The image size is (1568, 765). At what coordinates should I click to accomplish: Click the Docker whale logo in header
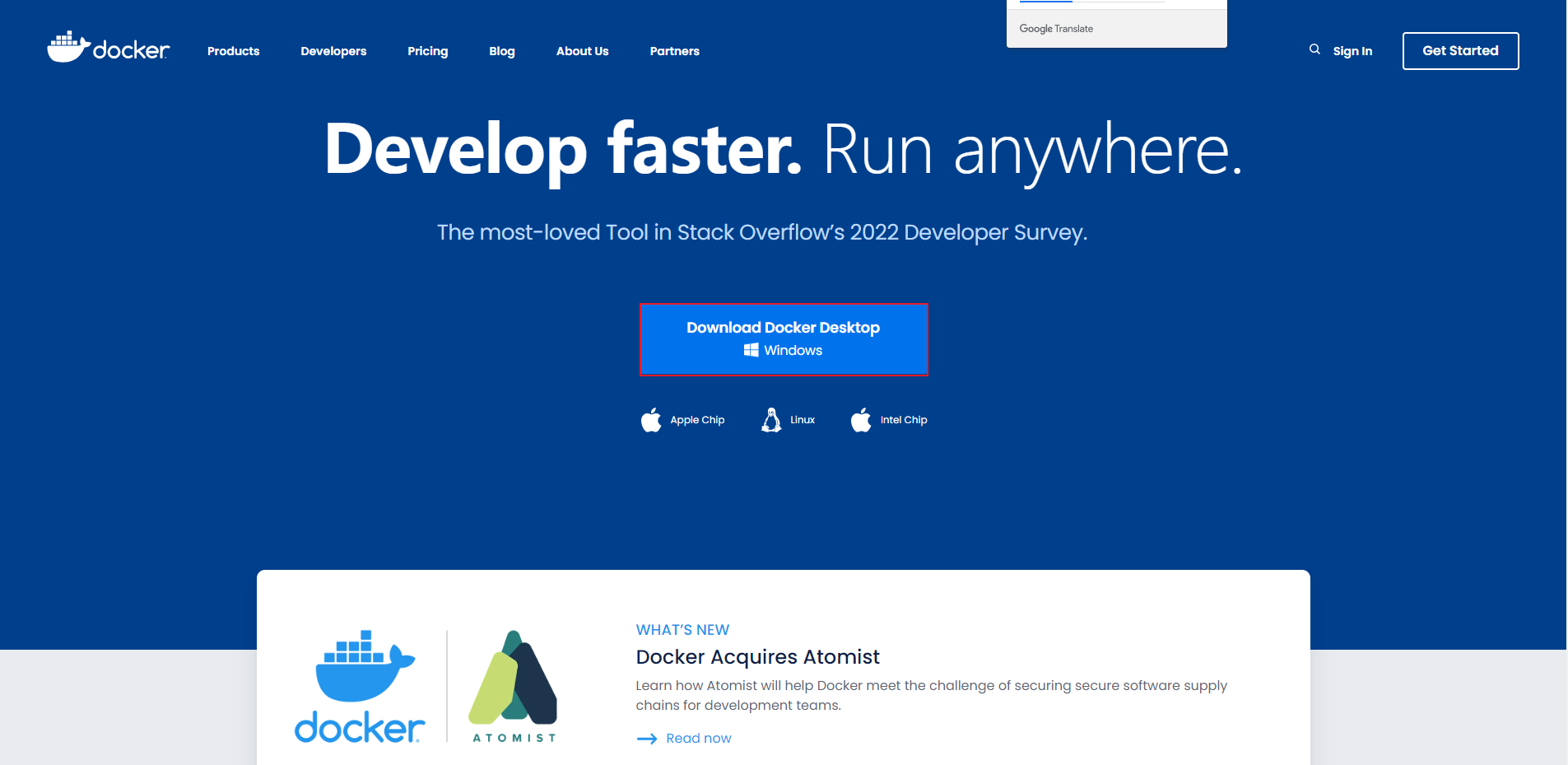tap(108, 48)
